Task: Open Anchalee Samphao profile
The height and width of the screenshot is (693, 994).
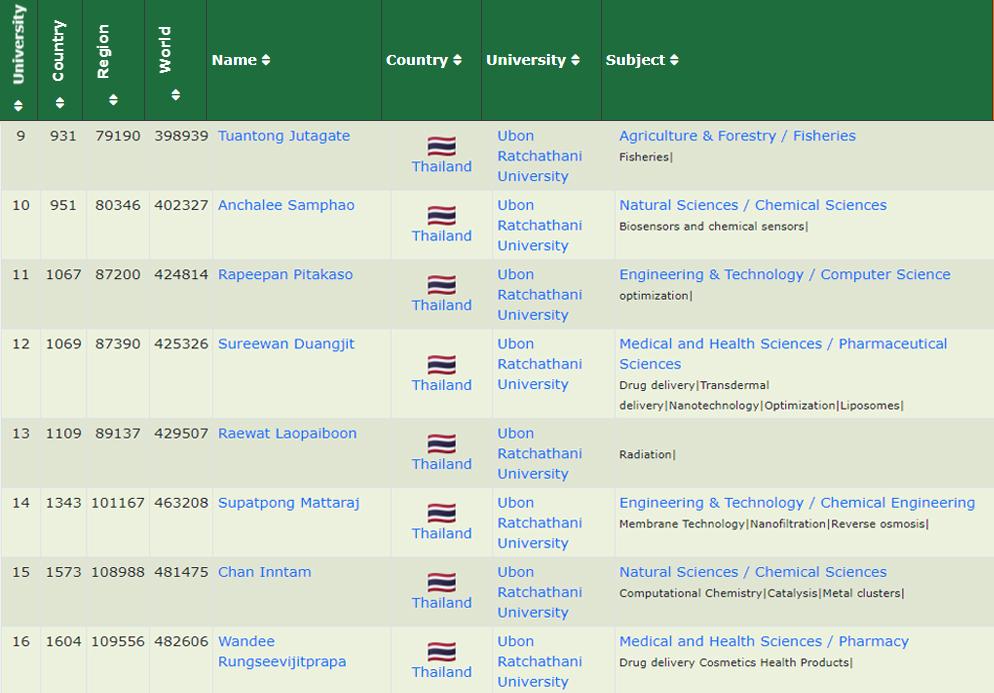Action: click(286, 205)
